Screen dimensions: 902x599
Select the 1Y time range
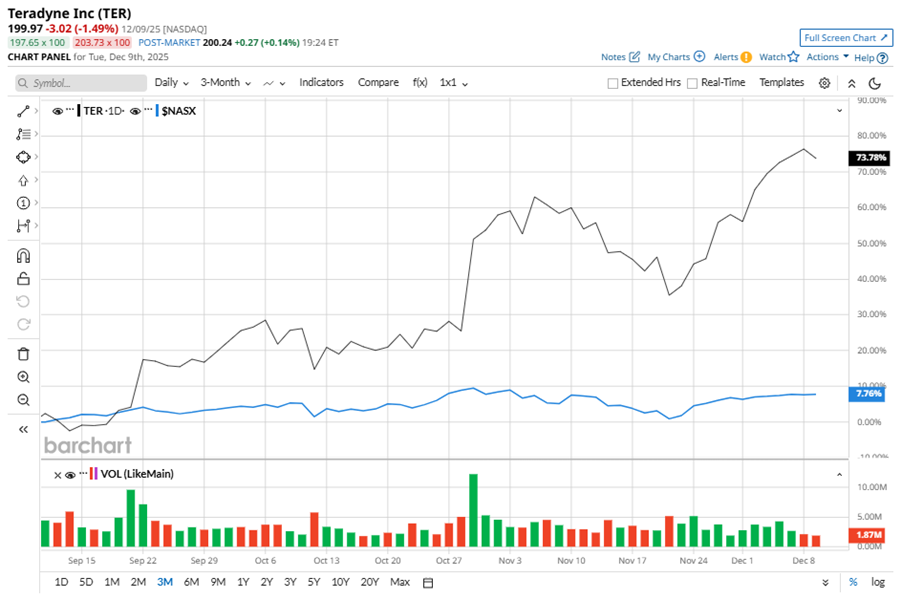pyautogui.click(x=243, y=582)
